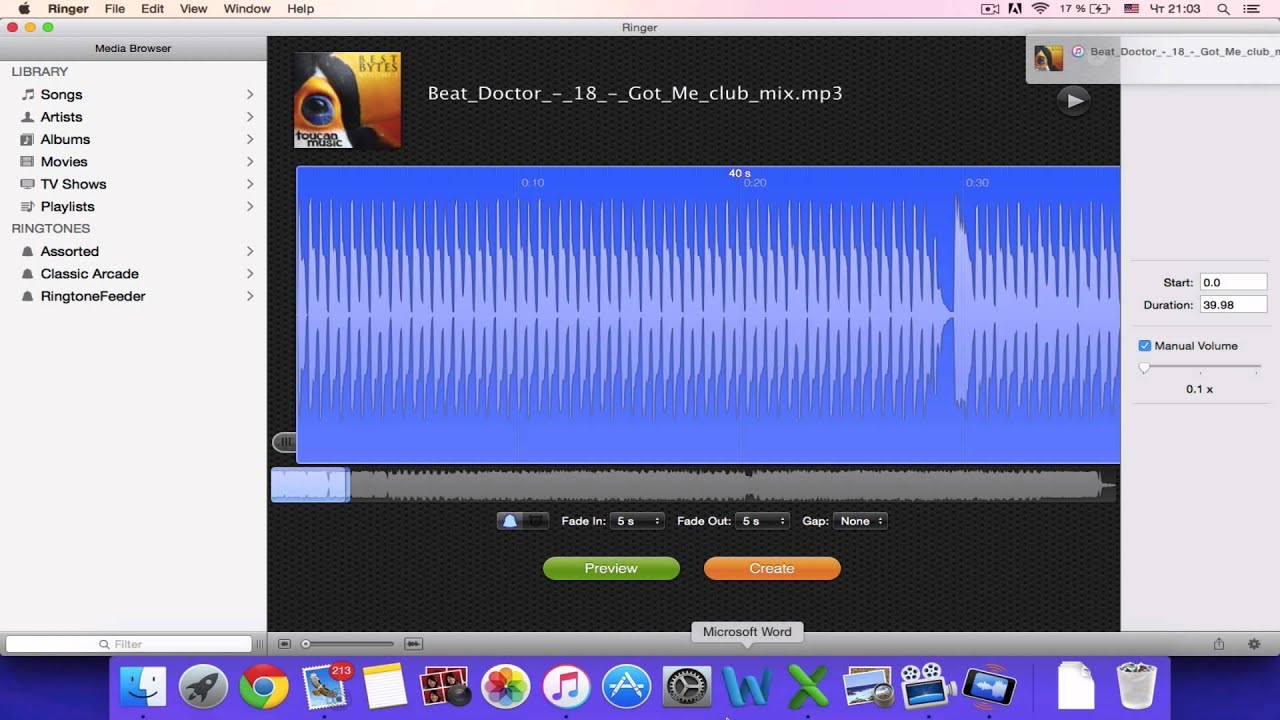Click the 0:30 marker on the timeline
The height and width of the screenshot is (720, 1280).
(977, 183)
